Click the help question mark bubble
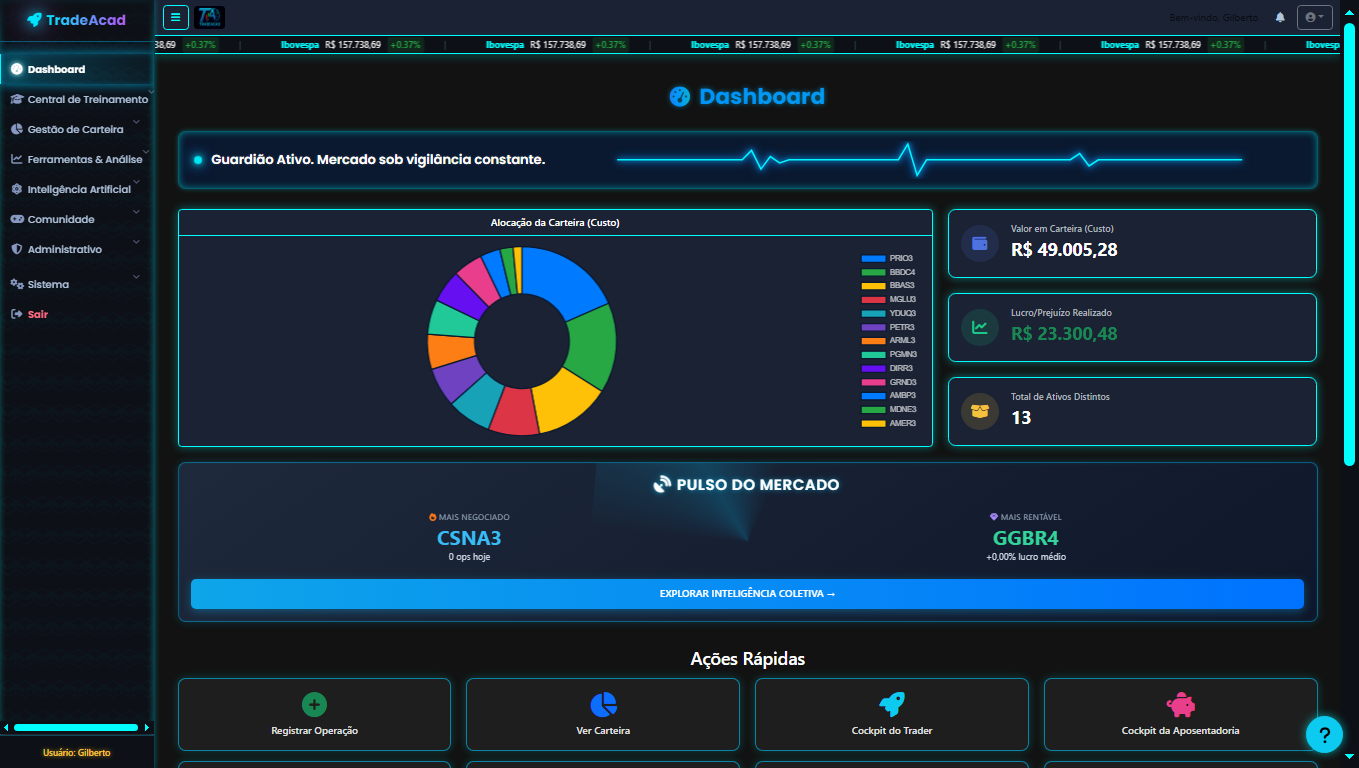The image size is (1359, 768). (1324, 734)
